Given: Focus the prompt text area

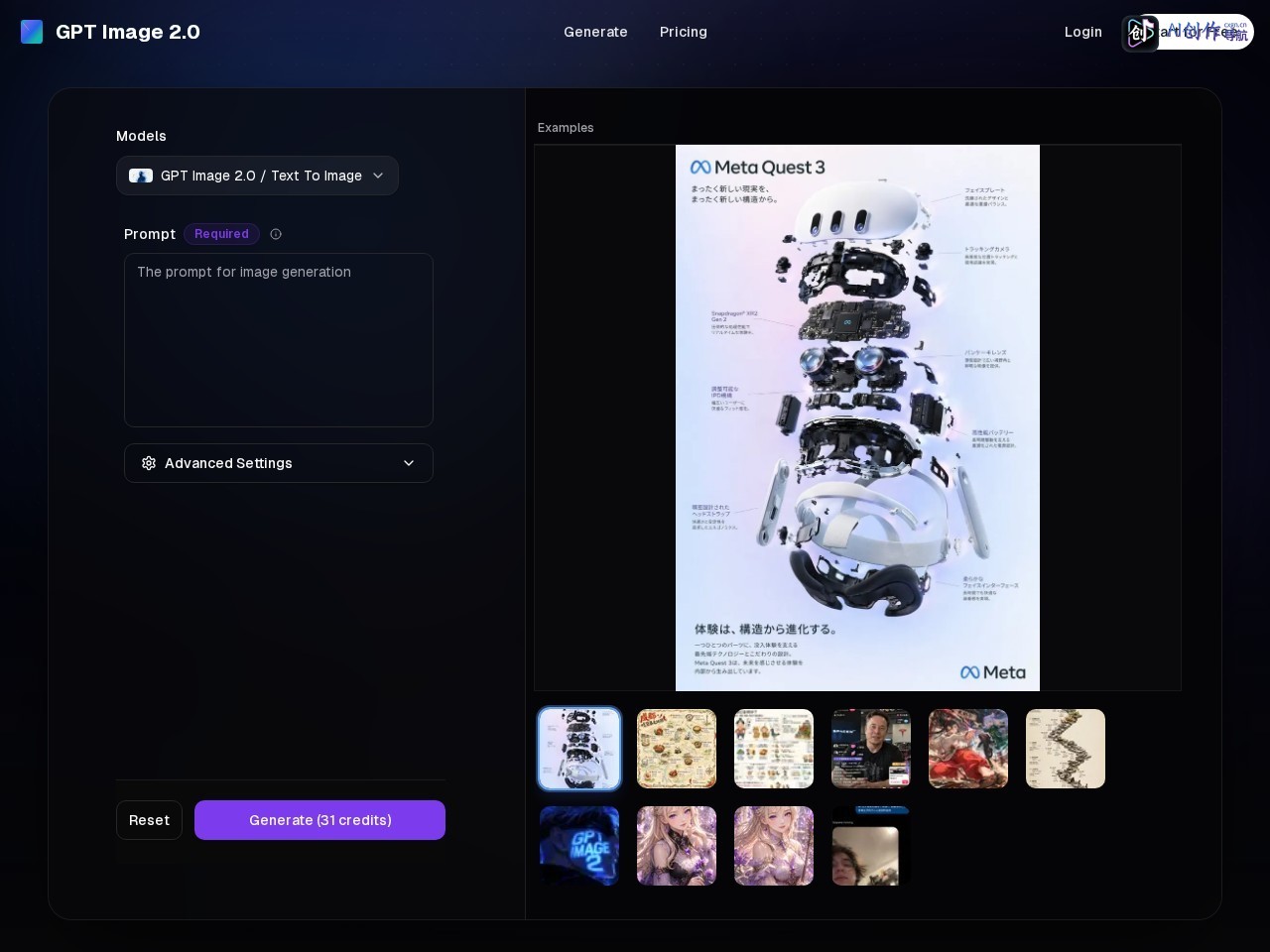Looking at the screenshot, I should point(279,340).
